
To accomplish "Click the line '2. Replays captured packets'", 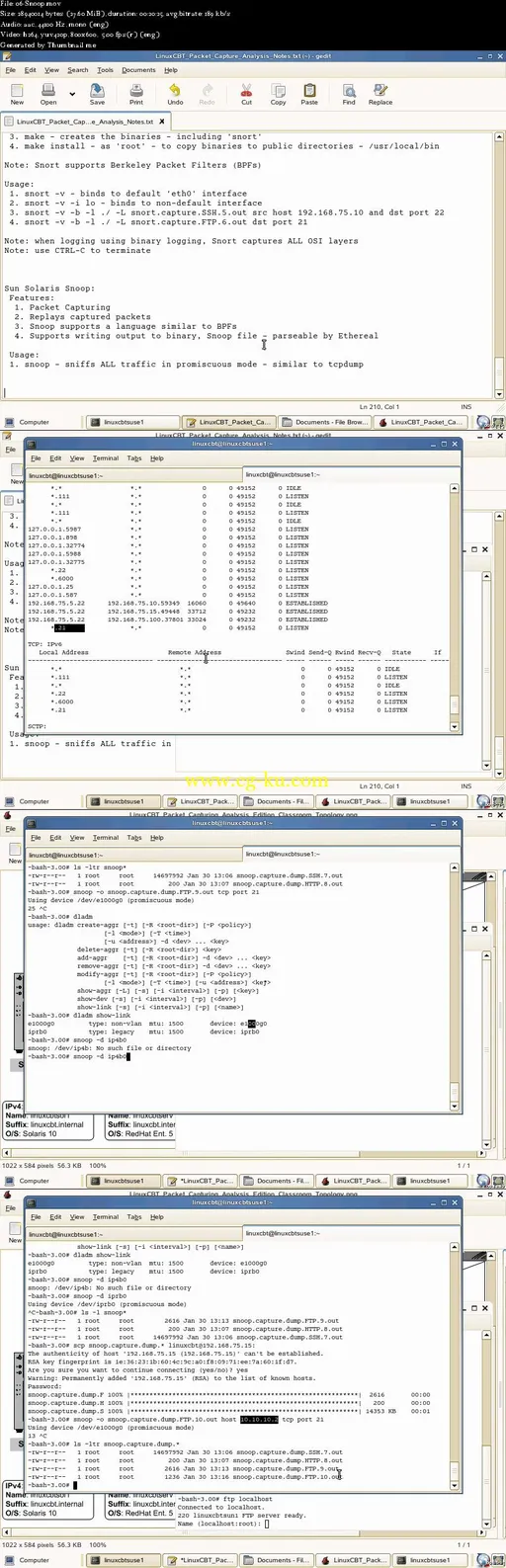I will (82, 317).
